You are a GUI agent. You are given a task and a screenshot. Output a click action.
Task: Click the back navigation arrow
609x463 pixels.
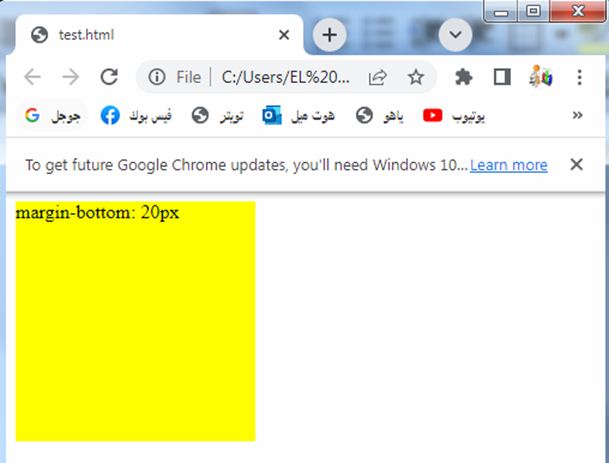32,77
